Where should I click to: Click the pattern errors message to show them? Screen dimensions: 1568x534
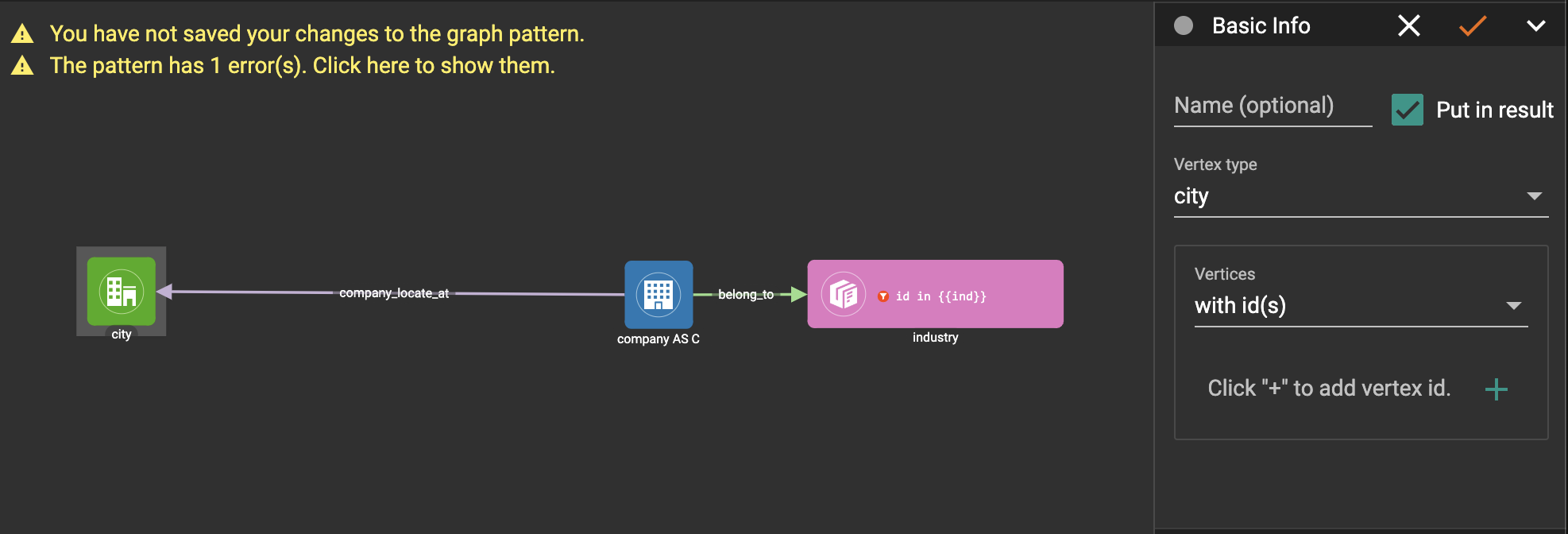click(302, 66)
